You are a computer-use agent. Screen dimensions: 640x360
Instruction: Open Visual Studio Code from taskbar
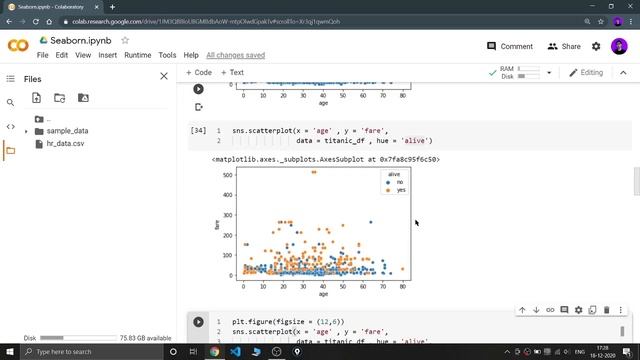point(235,351)
